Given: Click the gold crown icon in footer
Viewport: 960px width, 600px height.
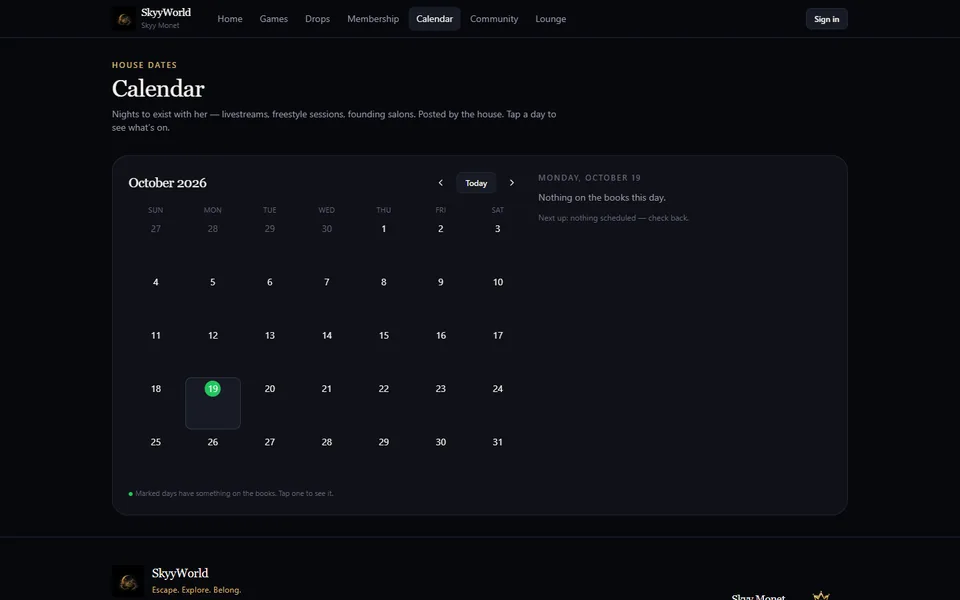Looking at the screenshot, I should (x=820, y=595).
